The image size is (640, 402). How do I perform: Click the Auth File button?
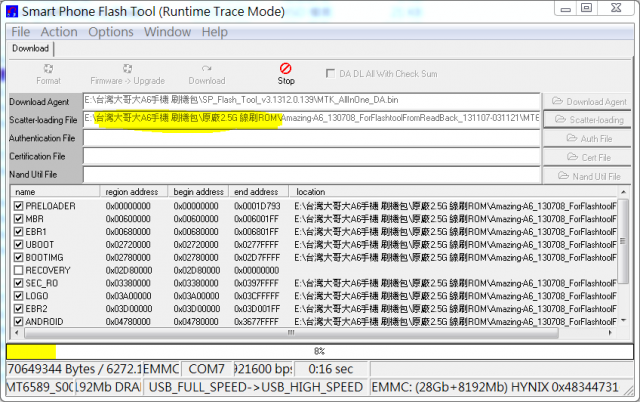(x=588, y=138)
